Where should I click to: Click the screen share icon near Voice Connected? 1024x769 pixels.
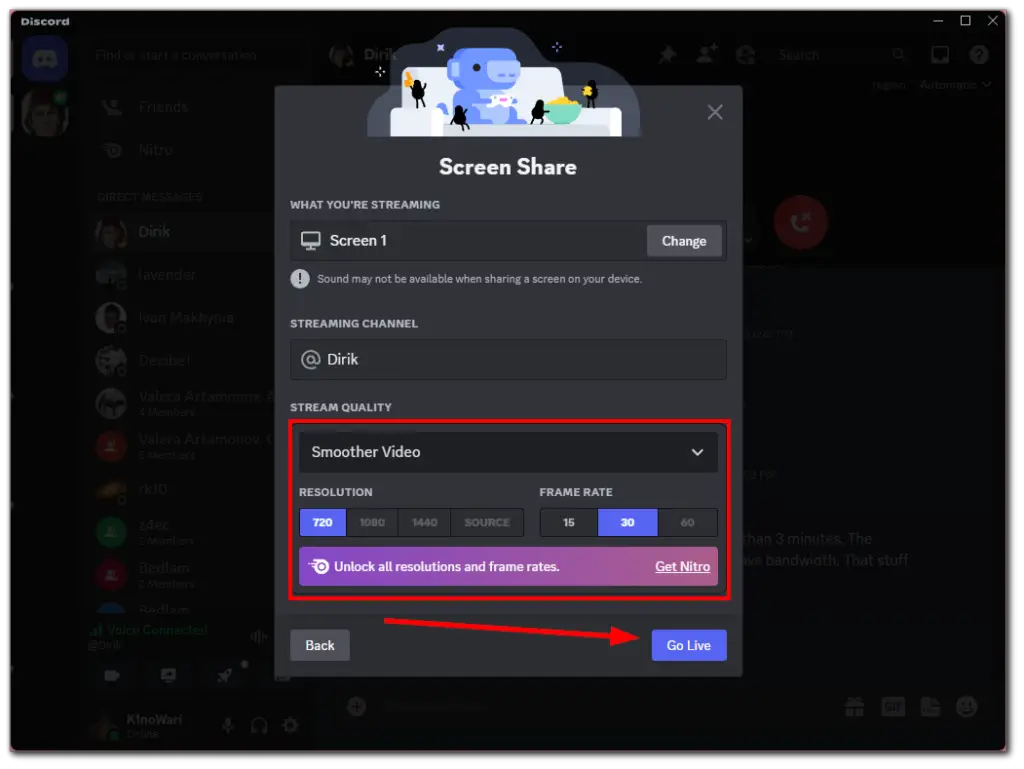[x=168, y=676]
